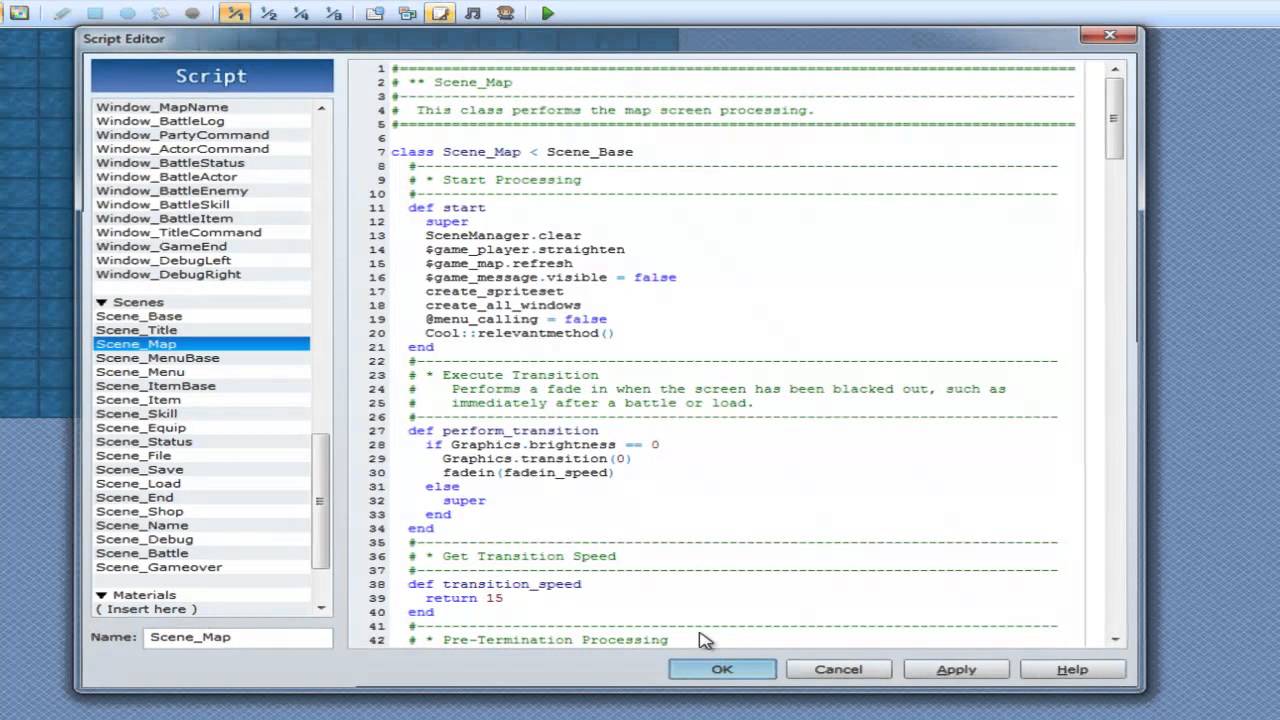This screenshot has width=1280, height=720.
Task: Click code line 'Cool::relevantmethod()'
Action: tap(519, 333)
